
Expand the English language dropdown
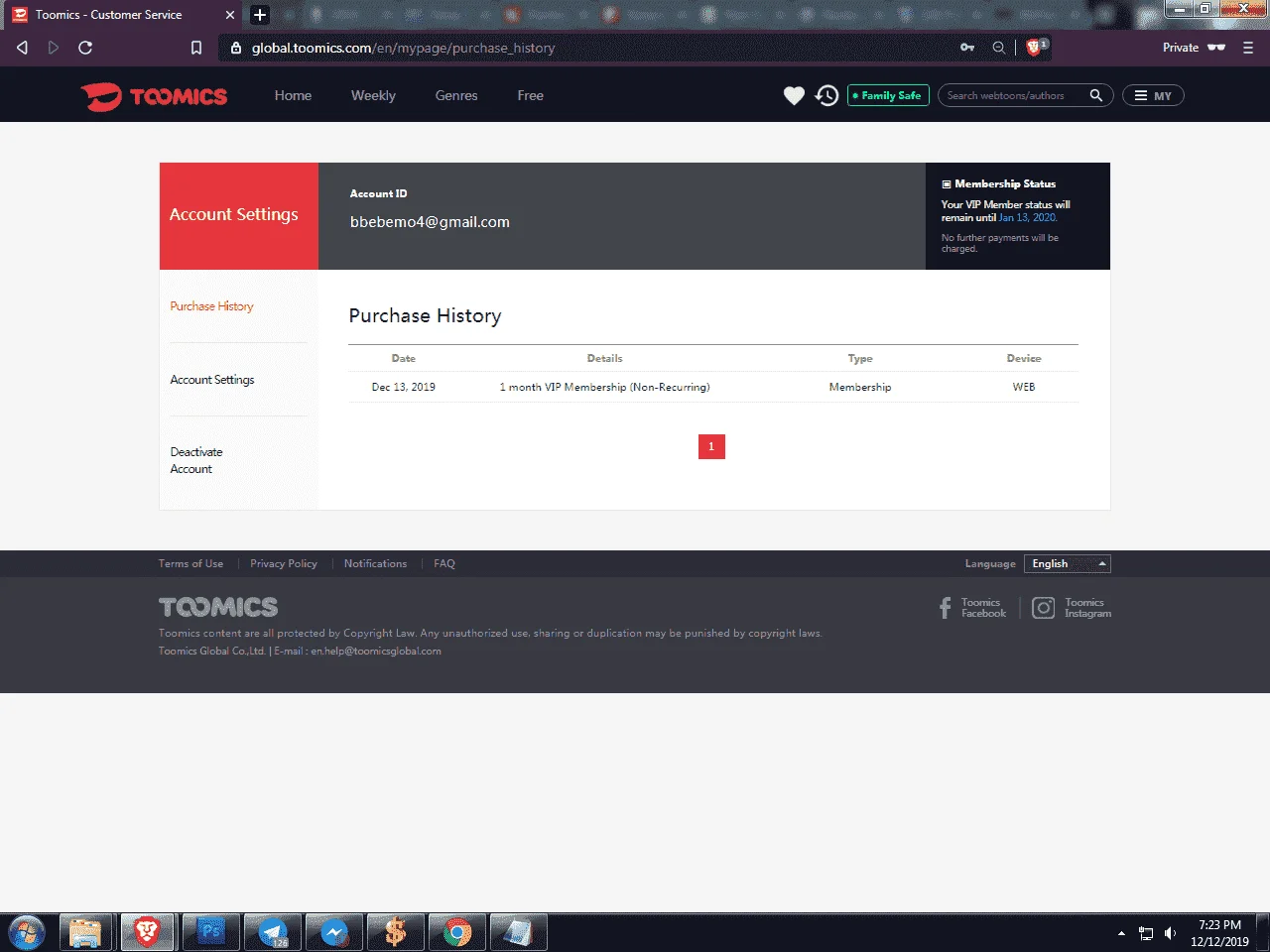(x=1068, y=564)
